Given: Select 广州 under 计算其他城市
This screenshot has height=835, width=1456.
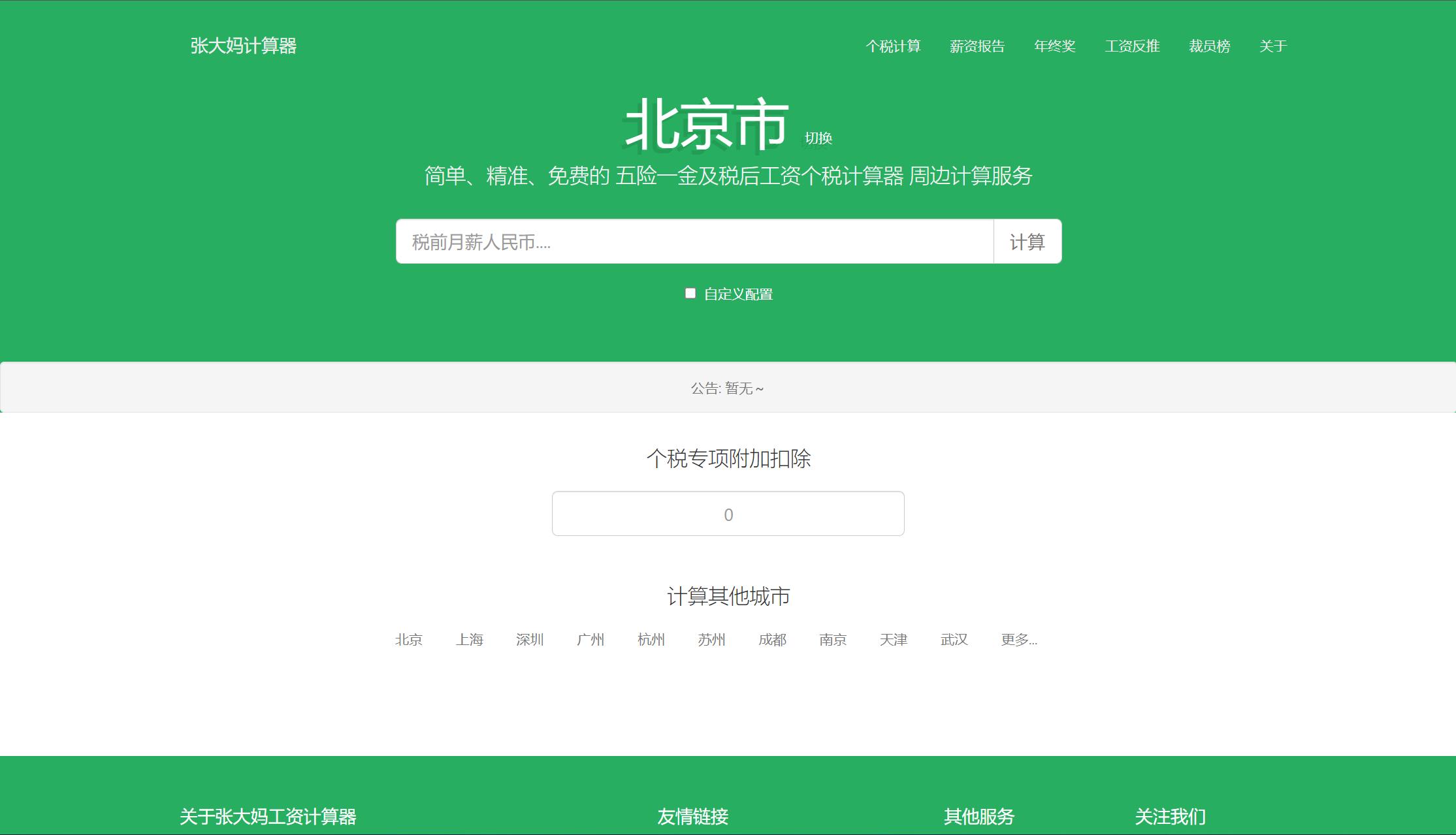Looking at the screenshot, I should click(591, 640).
